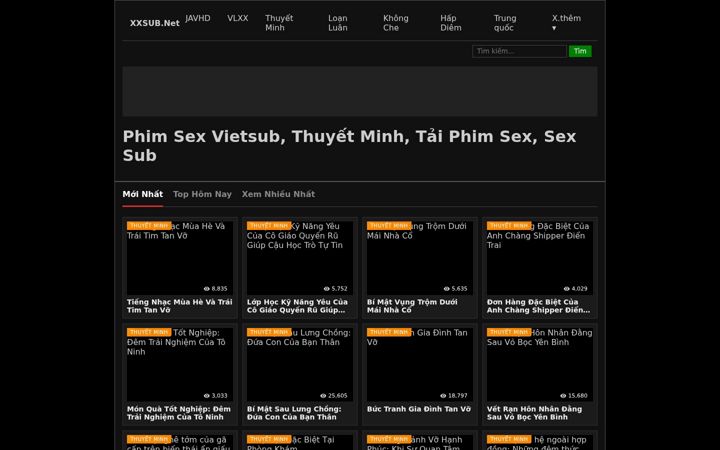Click Thuyết Minh badge on Vết Rạn Hôn Nhân card
The width and height of the screenshot is (720, 450).
(509, 332)
